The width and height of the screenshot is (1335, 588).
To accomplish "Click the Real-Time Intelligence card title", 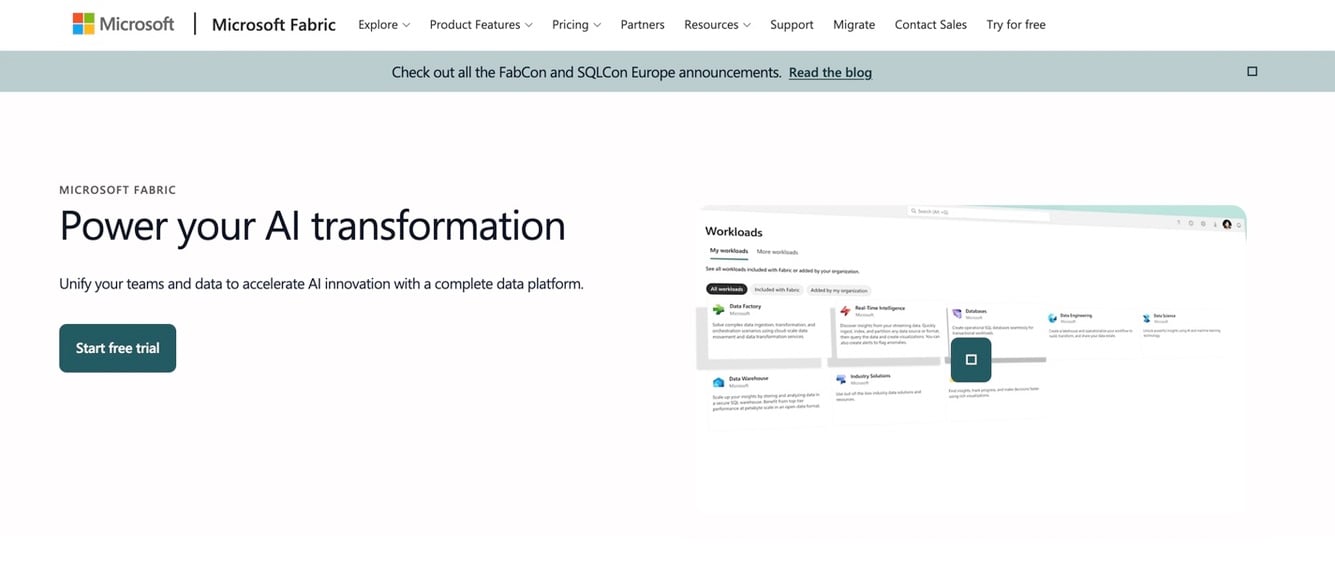I will (x=880, y=307).
